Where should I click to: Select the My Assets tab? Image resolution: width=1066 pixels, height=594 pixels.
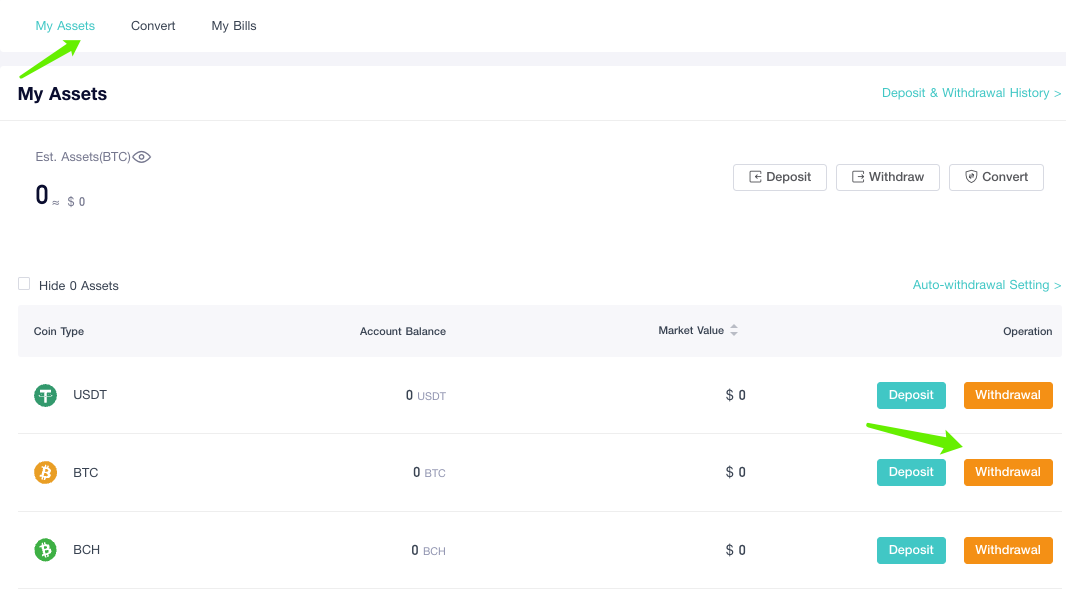click(65, 26)
